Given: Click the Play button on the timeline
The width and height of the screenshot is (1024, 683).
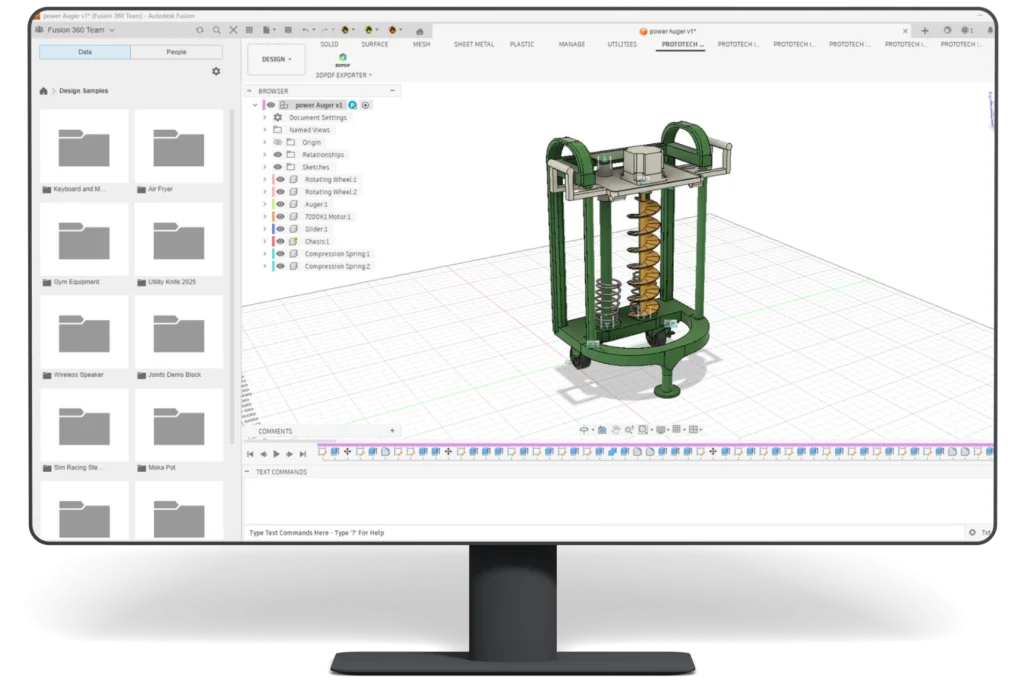Looking at the screenshot, I should [276, 454].
